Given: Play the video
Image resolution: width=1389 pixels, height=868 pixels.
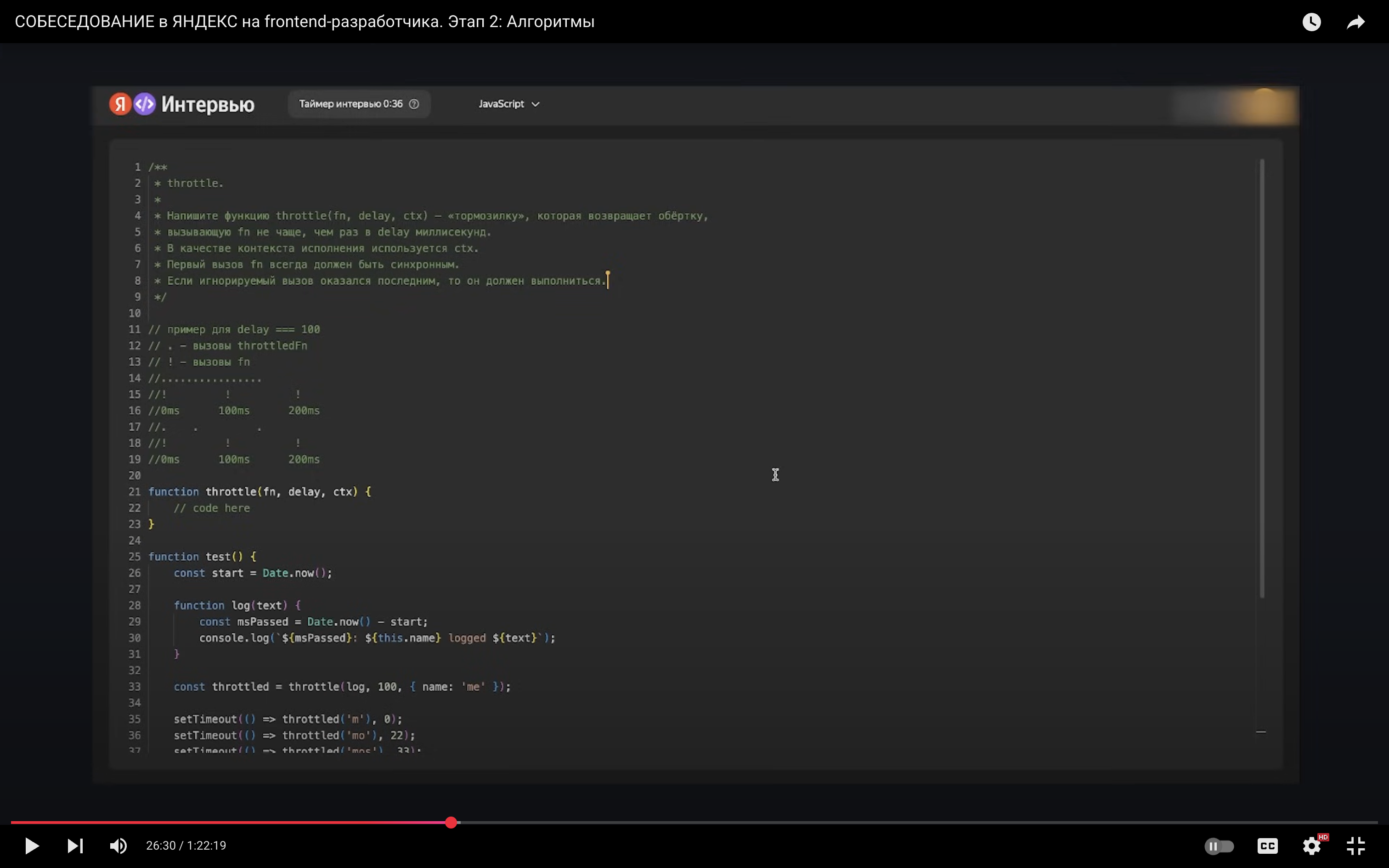Looking at the screenshot, I should (x=32, y=845).
